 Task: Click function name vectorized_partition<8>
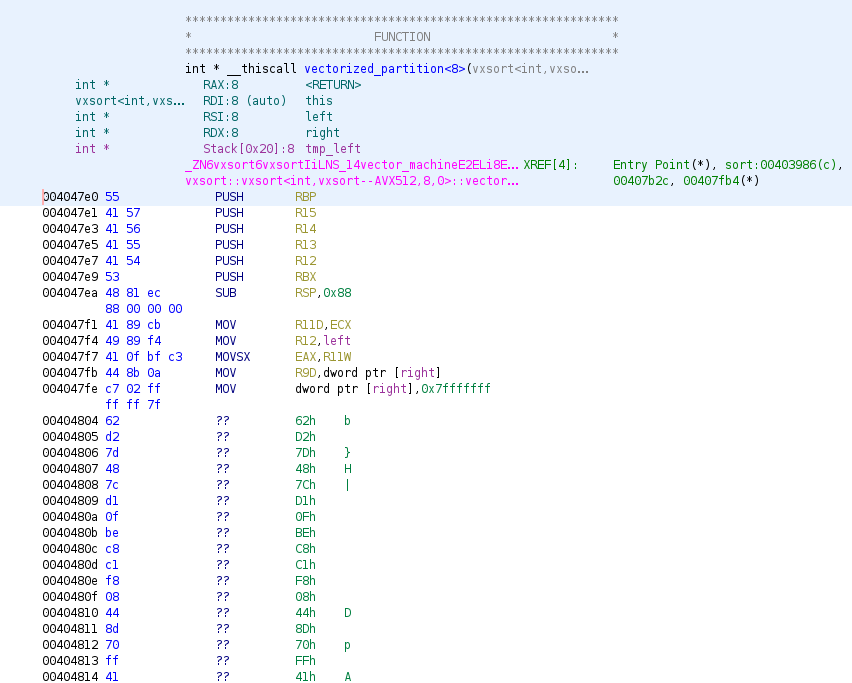pos(385,69)
